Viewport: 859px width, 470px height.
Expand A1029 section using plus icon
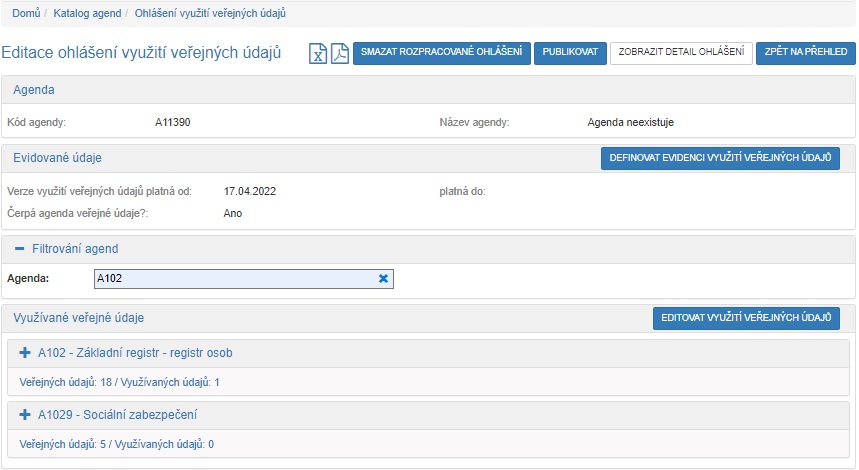pos(25,414)
